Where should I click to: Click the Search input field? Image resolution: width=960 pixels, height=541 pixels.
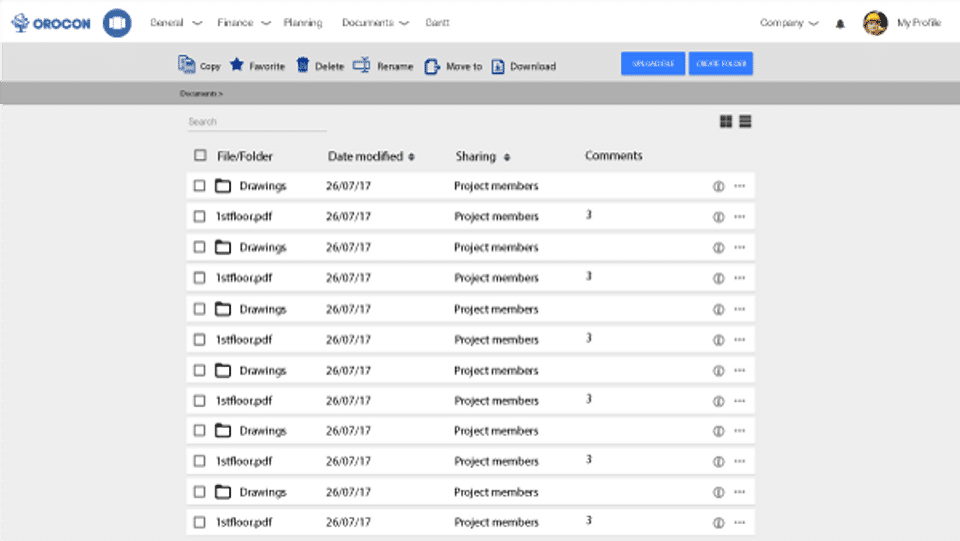click(256, 122)
